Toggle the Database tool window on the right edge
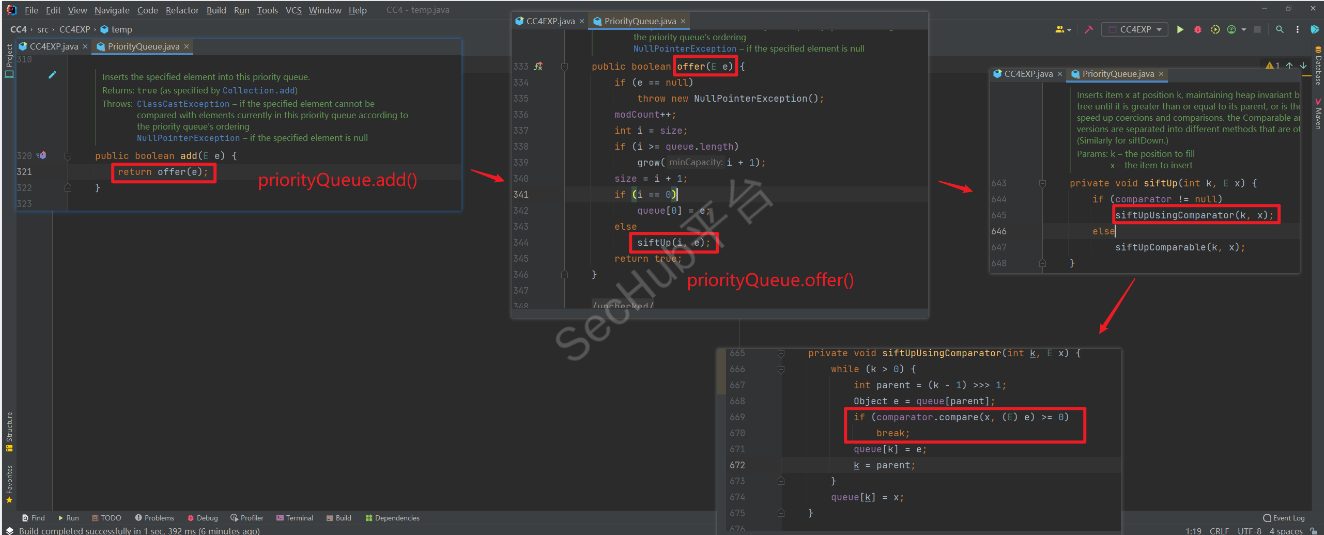1324x535 pixels. (x=1317, y=72)
